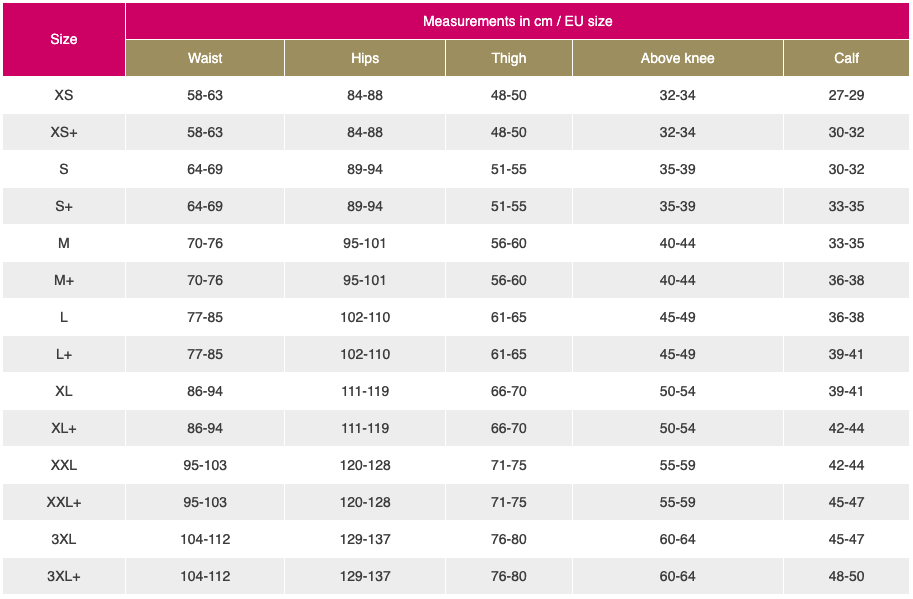Viewport: 913px width, 599px height.
Task: Click the XXL size row label
Action: pos(63,465)
